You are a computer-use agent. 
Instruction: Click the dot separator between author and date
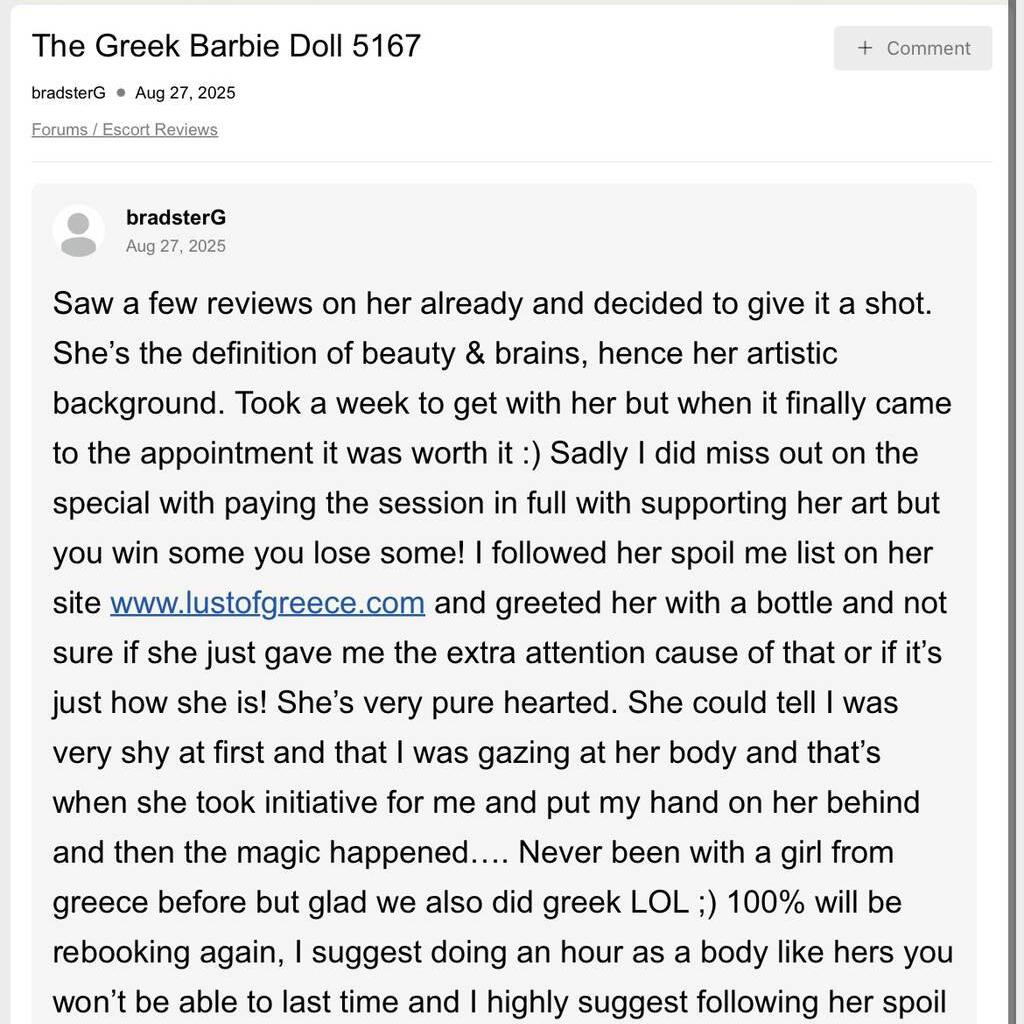[121, 93]
